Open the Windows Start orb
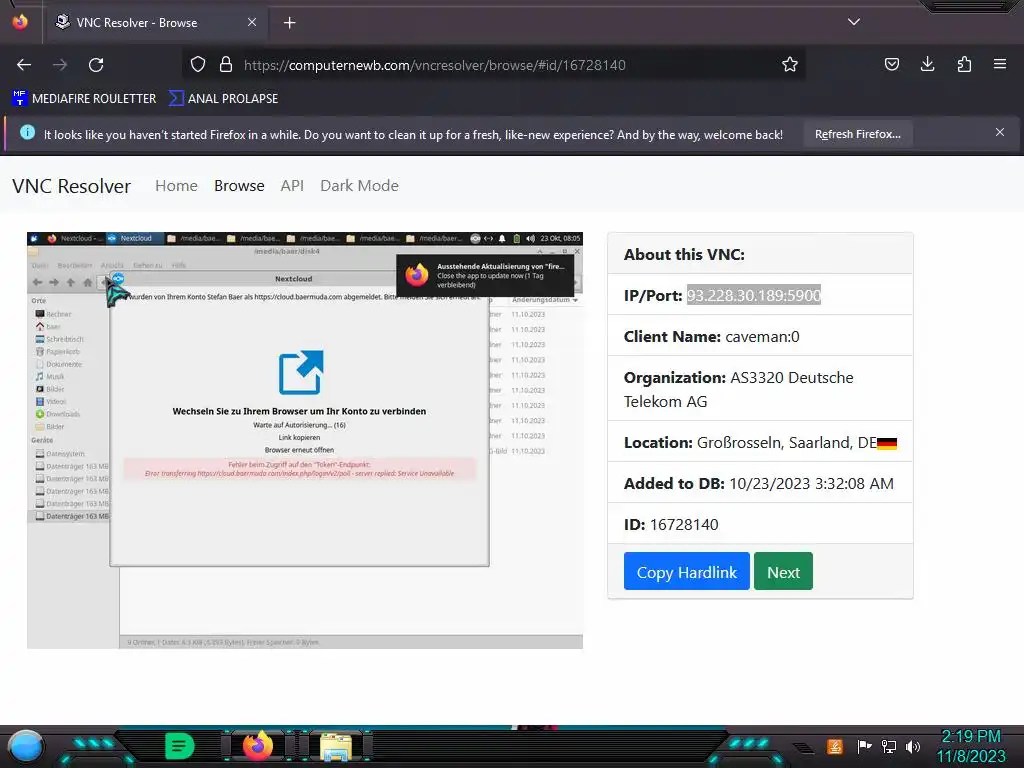The width and height of the screenshot is (1024, 768). click(26, 746)
